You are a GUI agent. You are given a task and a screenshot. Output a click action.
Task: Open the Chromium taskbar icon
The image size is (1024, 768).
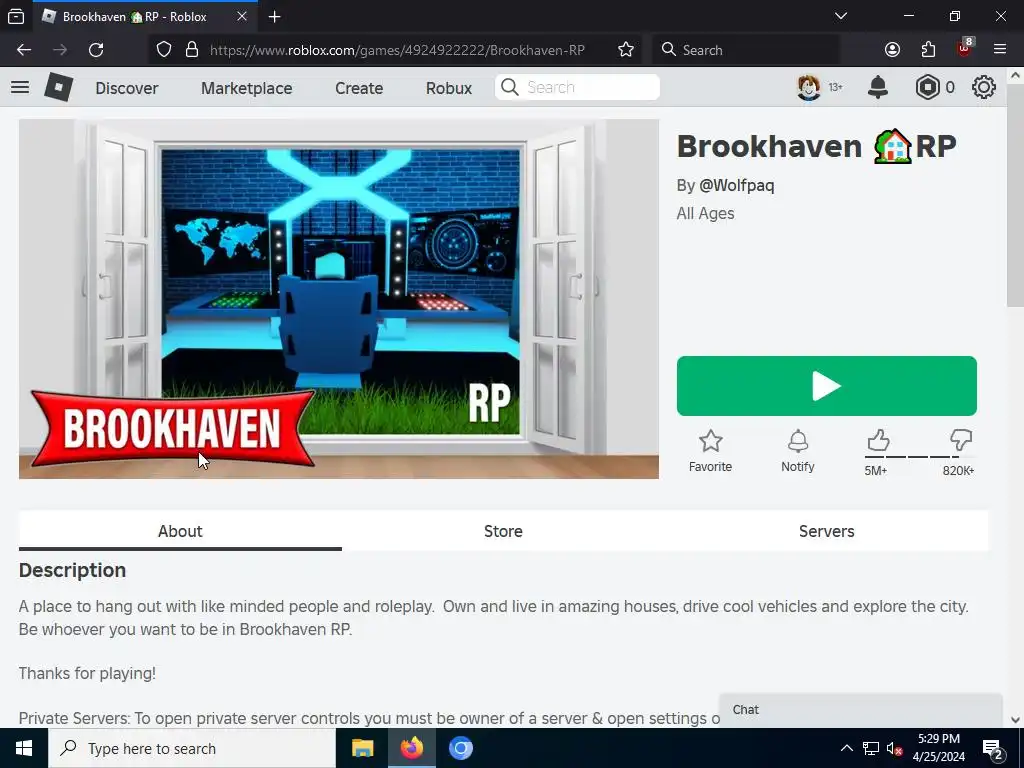click(x=460, y=748)
